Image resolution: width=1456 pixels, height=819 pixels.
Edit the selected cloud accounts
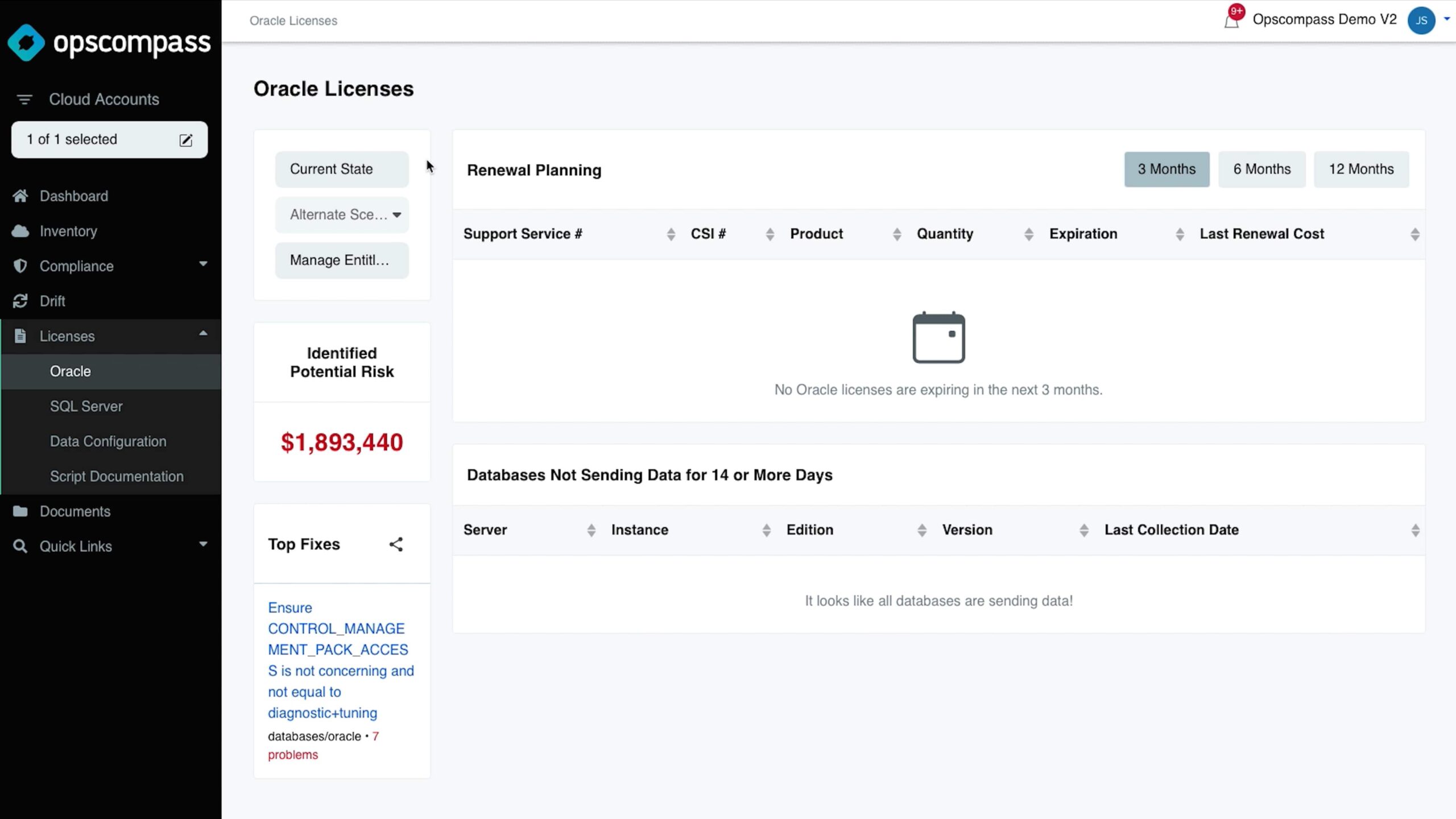click(x=186, y=140)
